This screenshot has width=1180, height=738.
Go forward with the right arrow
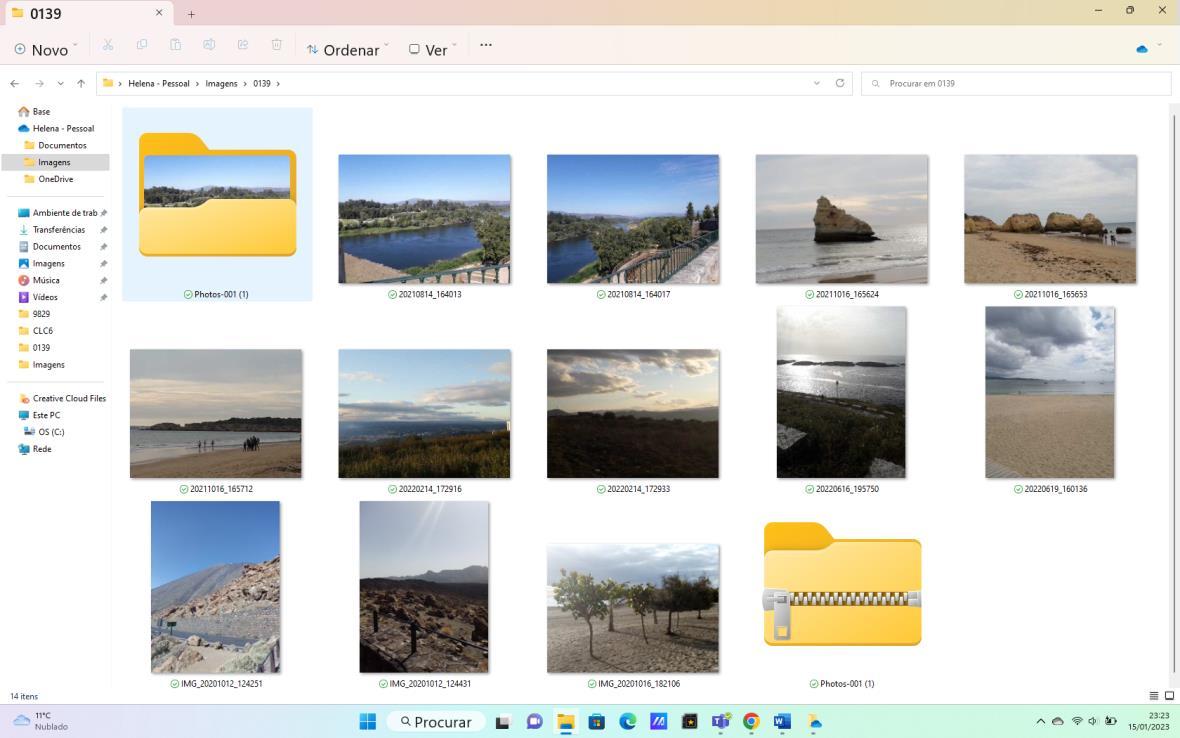coord(39,84)
